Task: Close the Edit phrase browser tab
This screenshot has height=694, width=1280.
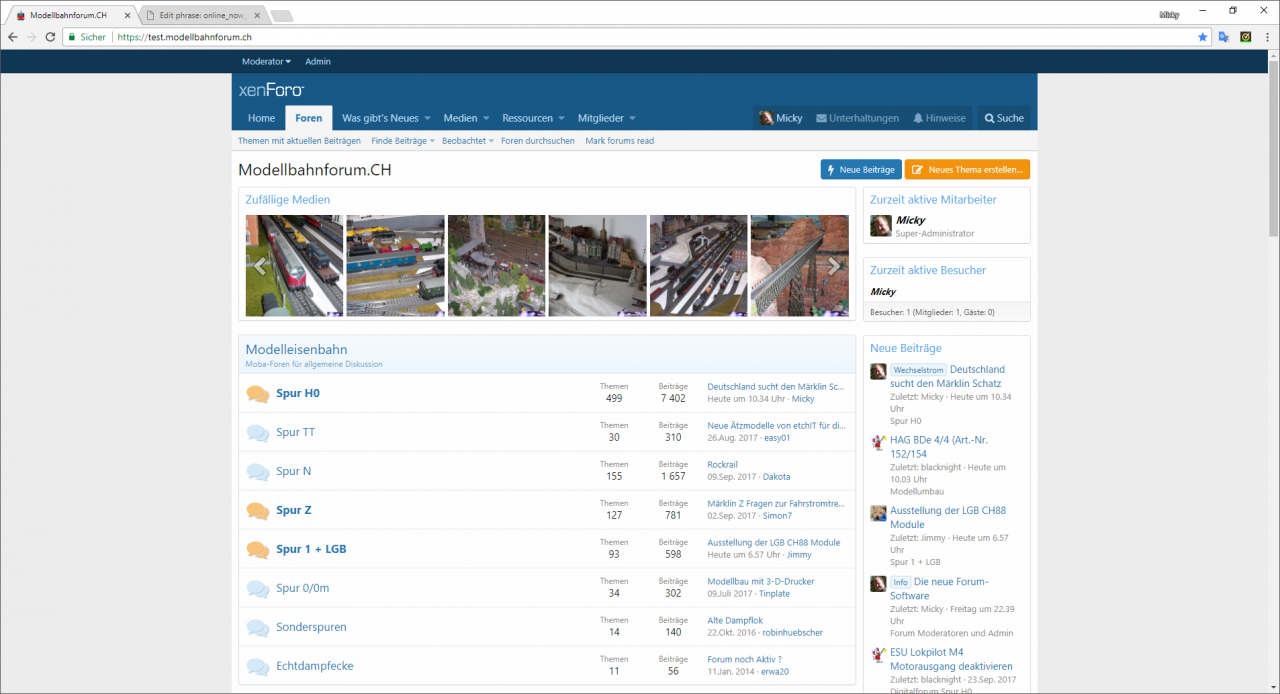Action: coord(256,15)
